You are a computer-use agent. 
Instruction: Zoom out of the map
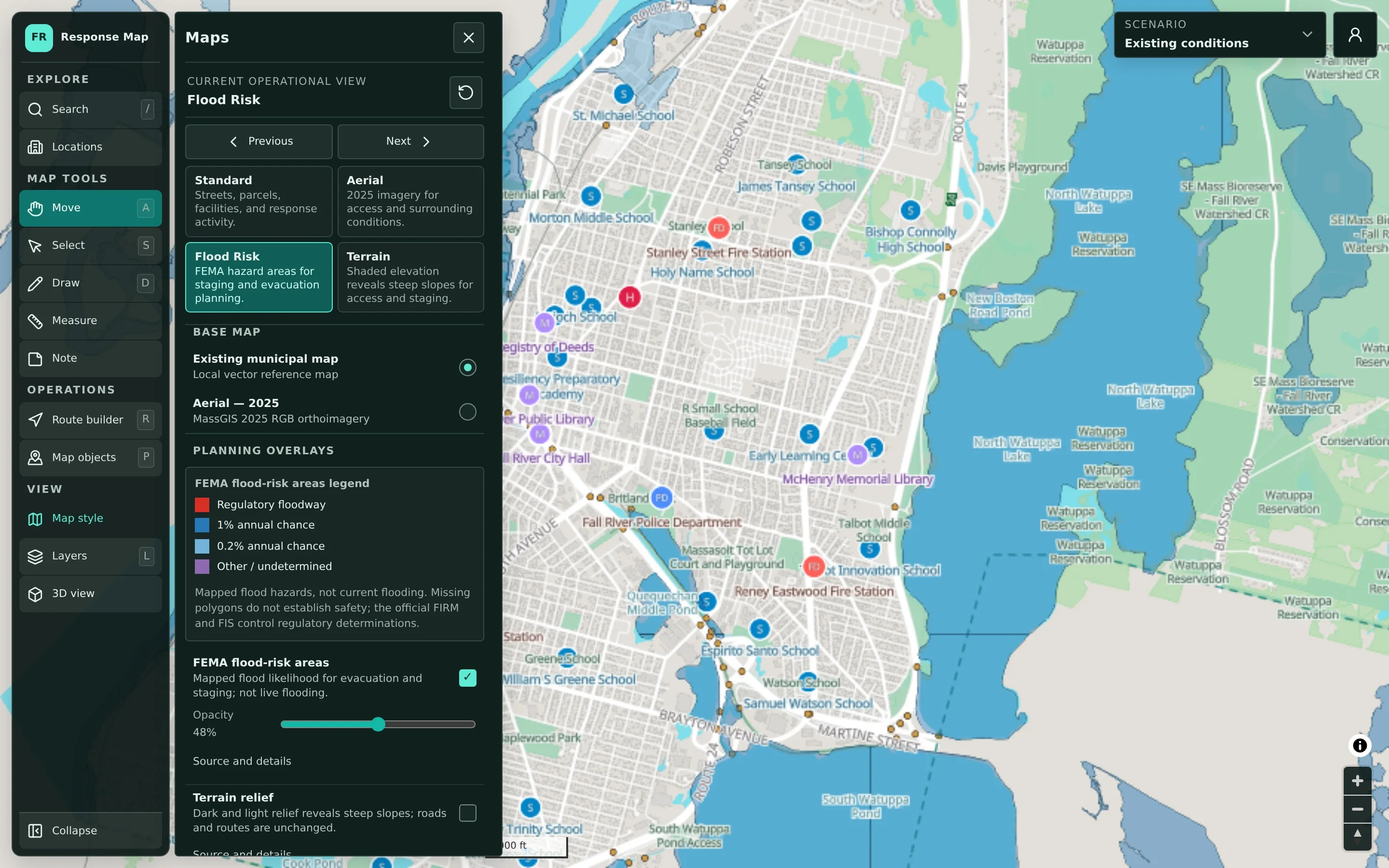(1357, 809)
